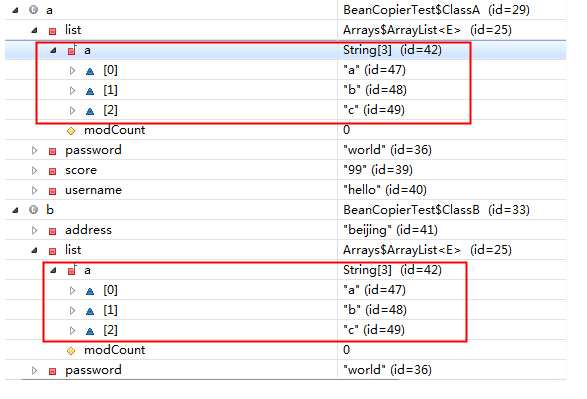Select the score variable row
Viewport: 587px width, 399px height.
tap(285, 170)
